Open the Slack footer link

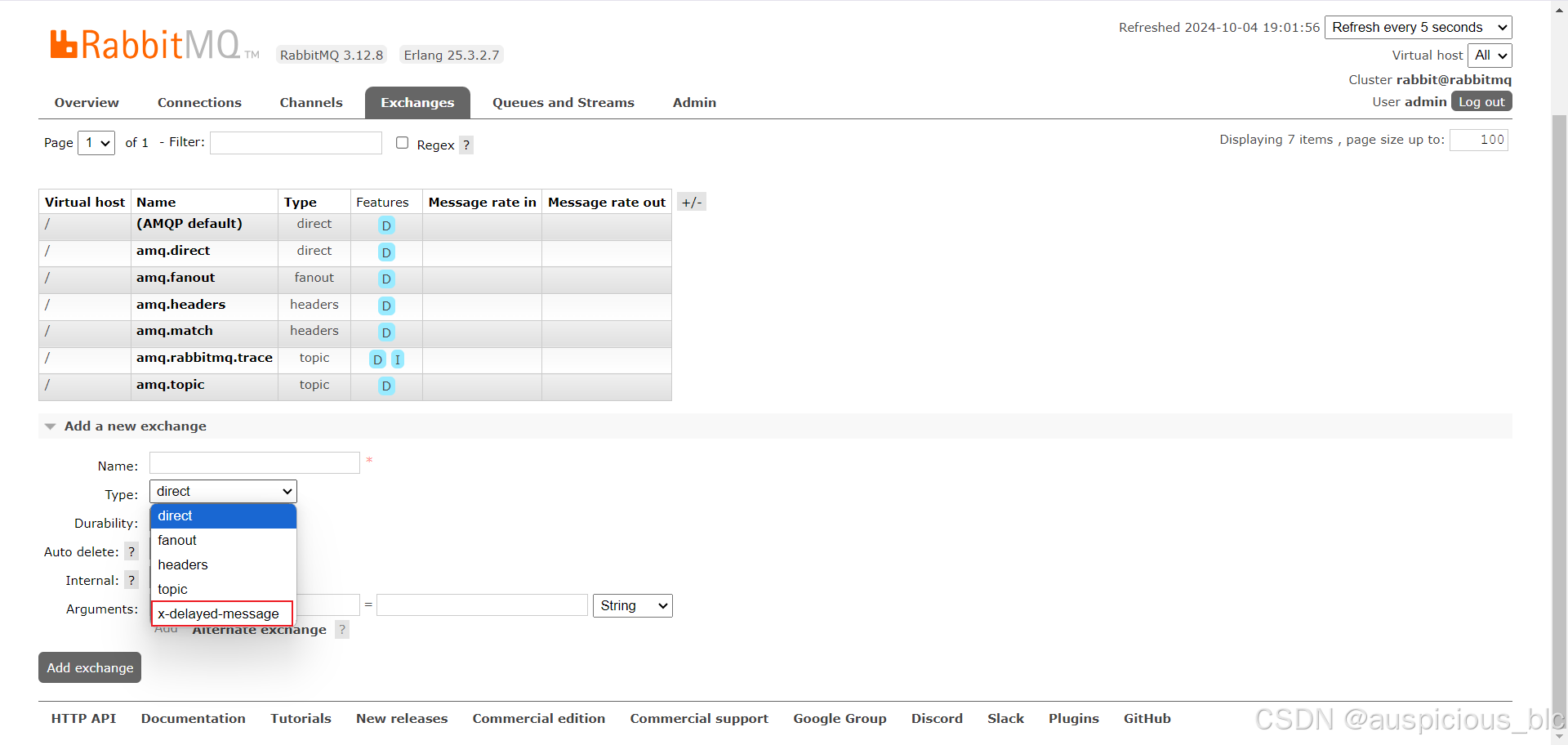coord(1005,718)
